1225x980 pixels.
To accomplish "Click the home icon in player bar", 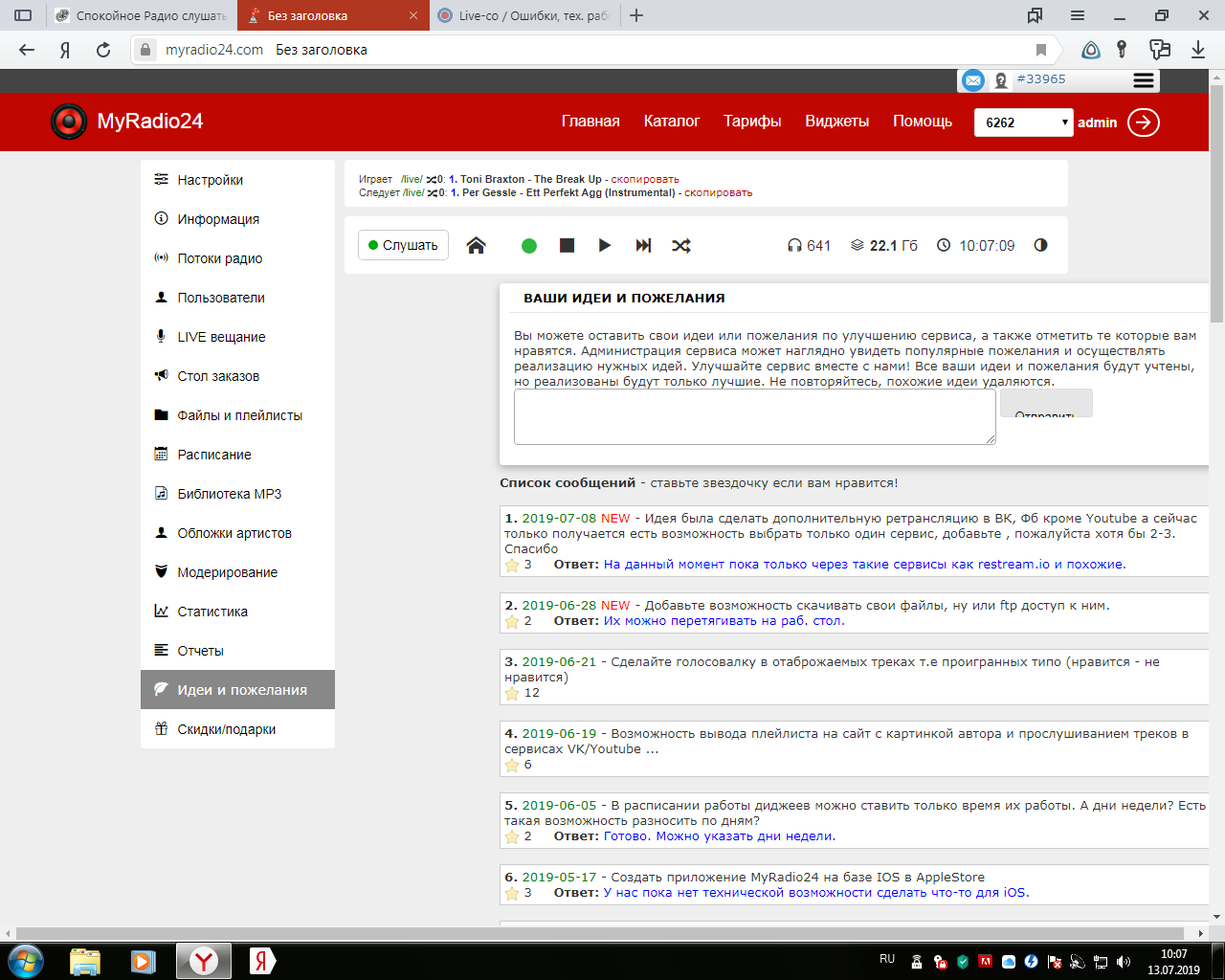I will (x=476, y=245).
